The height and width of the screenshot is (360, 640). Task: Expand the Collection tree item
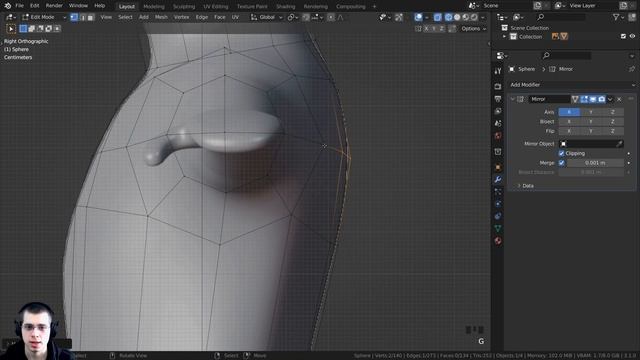pyautogui.click(x=504, y=37)
